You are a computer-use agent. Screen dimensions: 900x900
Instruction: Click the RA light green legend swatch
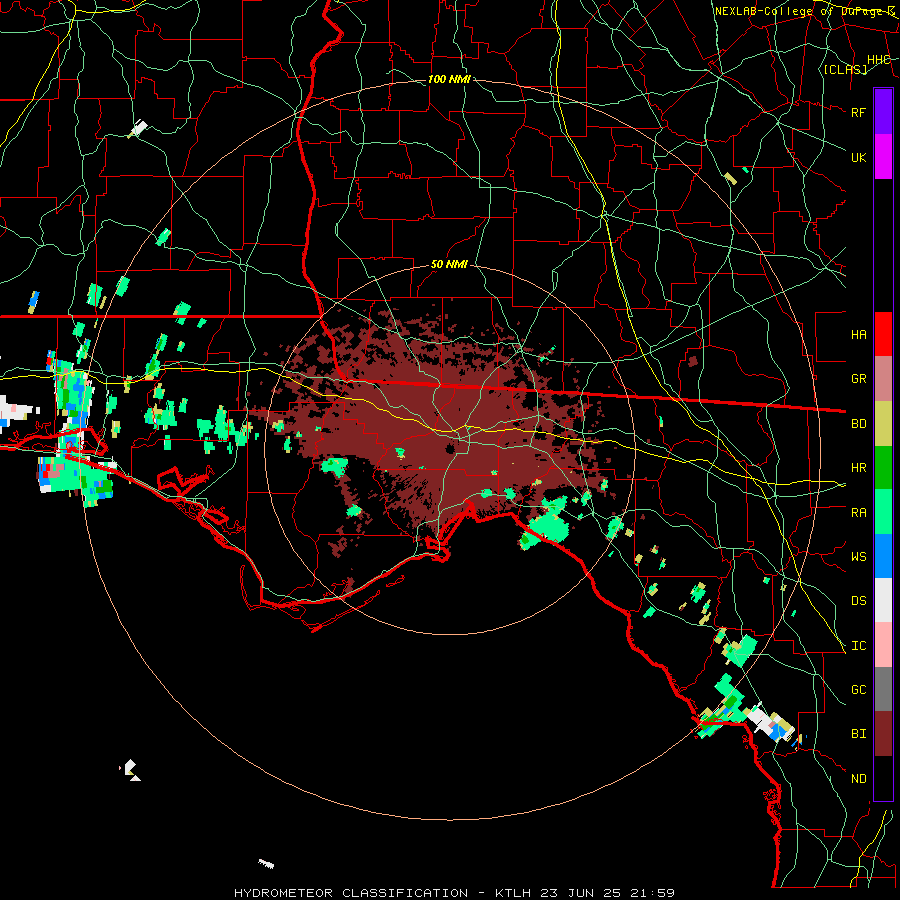pyautogui.click(x=883, y=512)
